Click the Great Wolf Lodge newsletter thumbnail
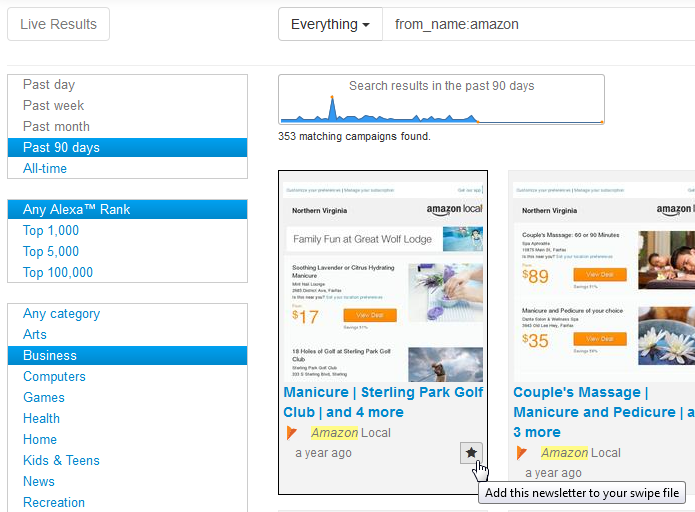 (x=383, y=282)
